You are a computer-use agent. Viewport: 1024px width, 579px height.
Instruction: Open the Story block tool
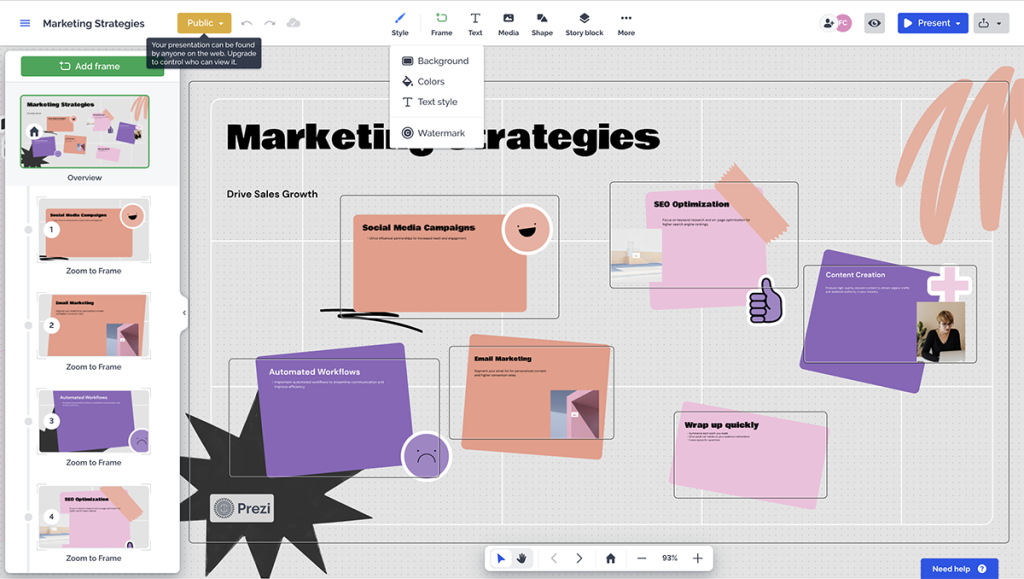583,22
